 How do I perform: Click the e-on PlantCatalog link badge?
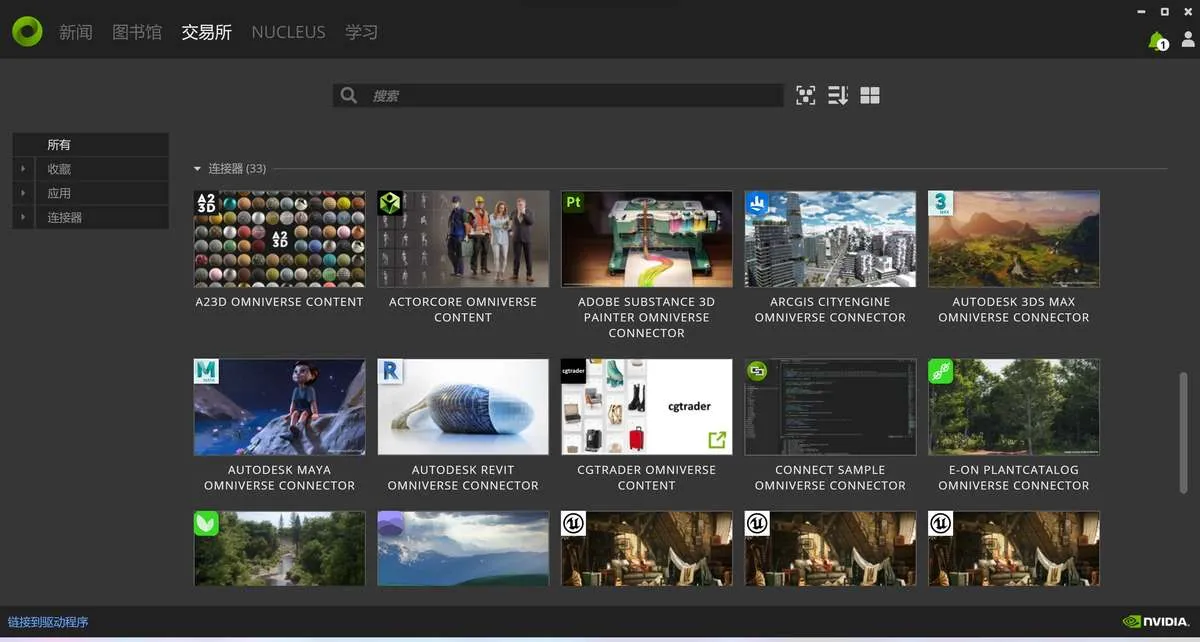click(x=941, y=371)
